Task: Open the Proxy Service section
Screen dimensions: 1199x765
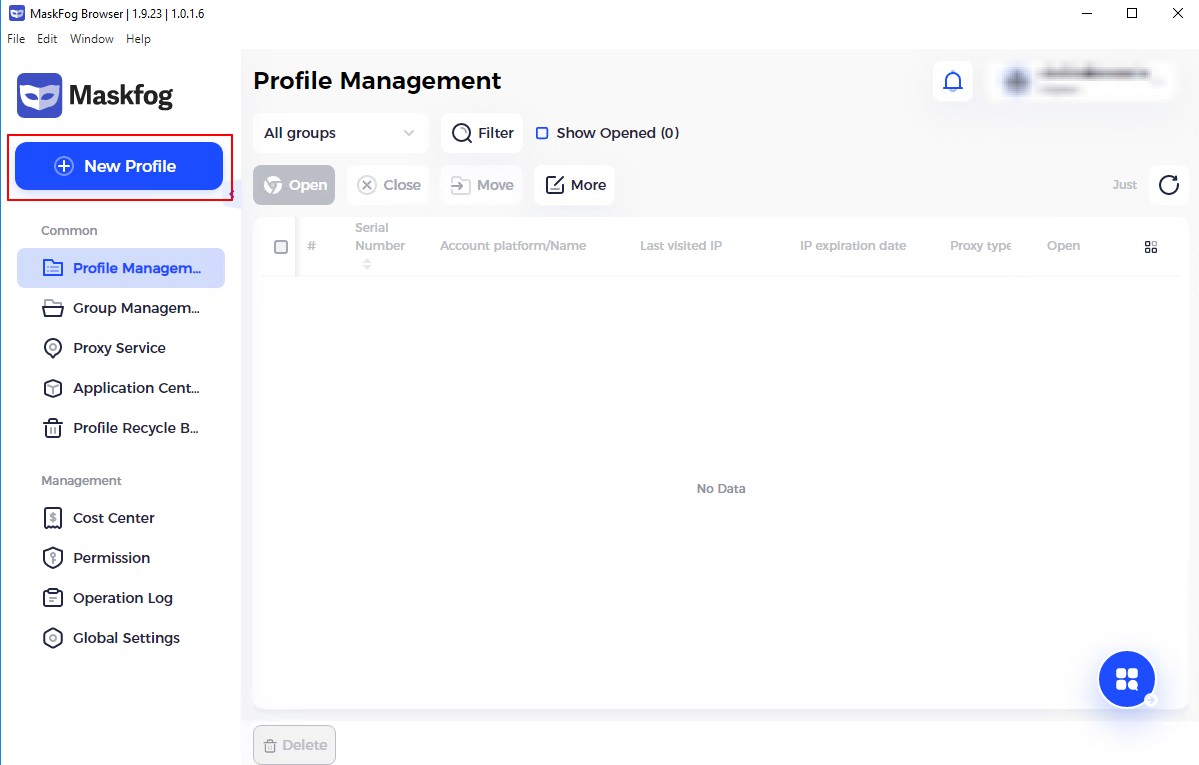Action: click(121, 348)
